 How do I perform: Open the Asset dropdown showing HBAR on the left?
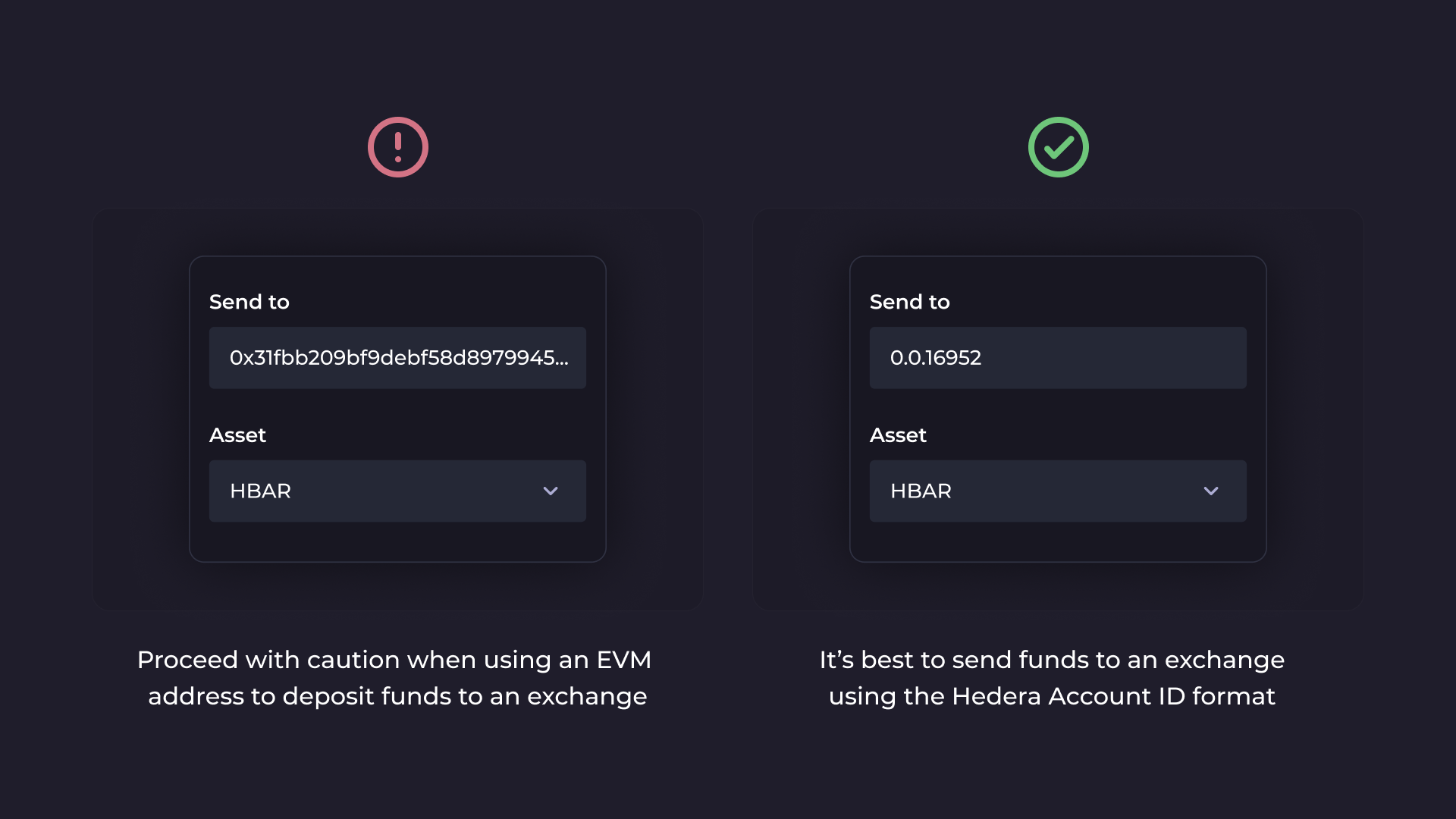(x=397, y=491)
